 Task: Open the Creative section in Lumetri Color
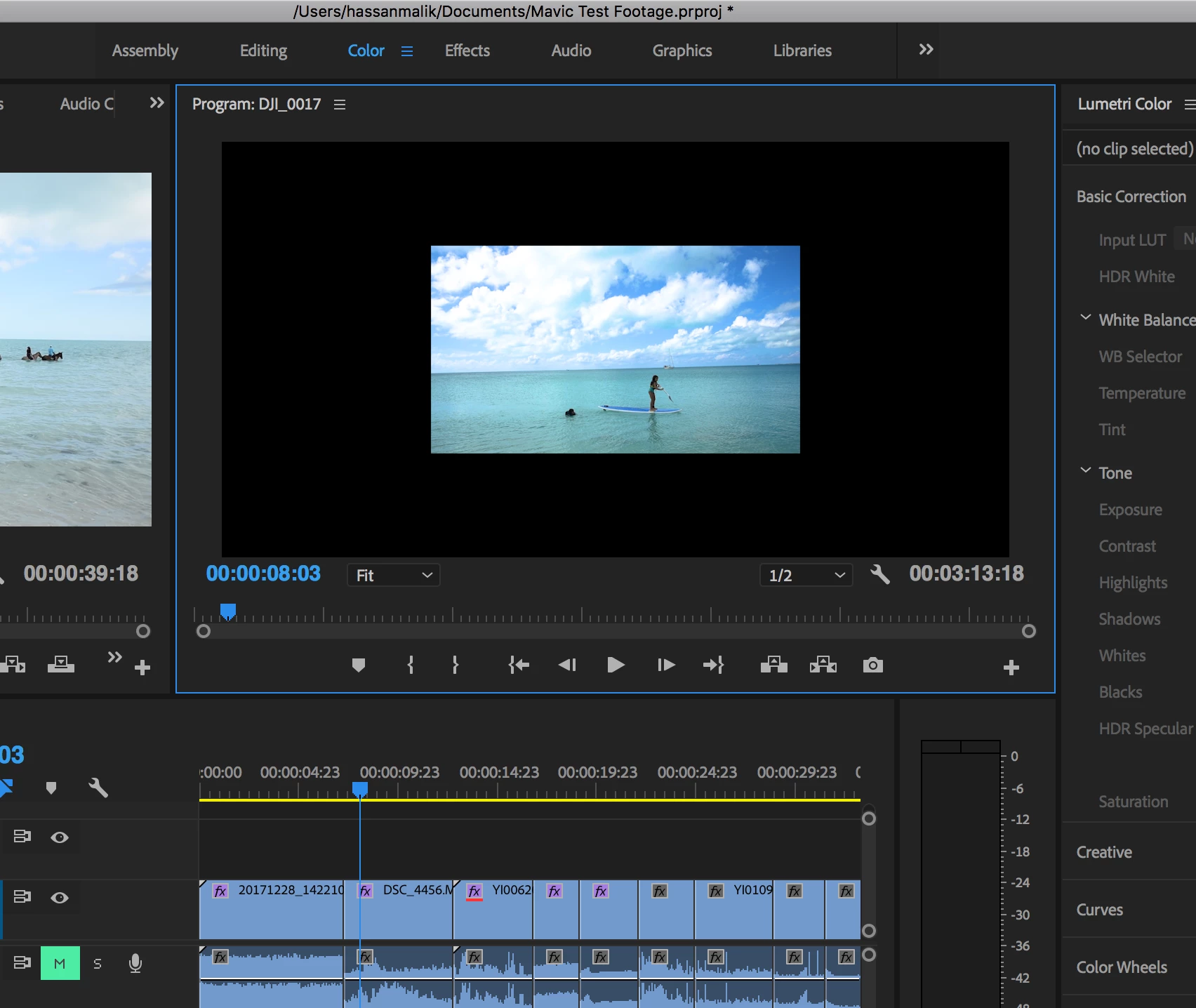(x=1104, y=852)
